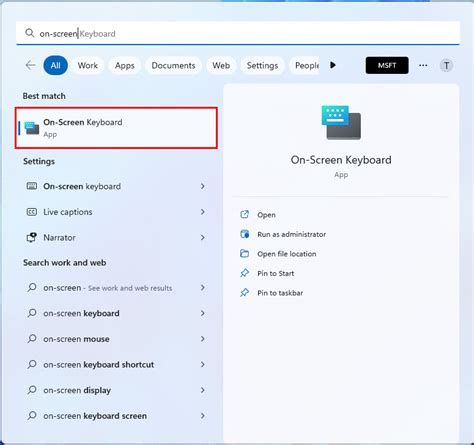This screenshot has width=474, height=445.
Task: Click the back arrow icon
Action: coord(30,65)
